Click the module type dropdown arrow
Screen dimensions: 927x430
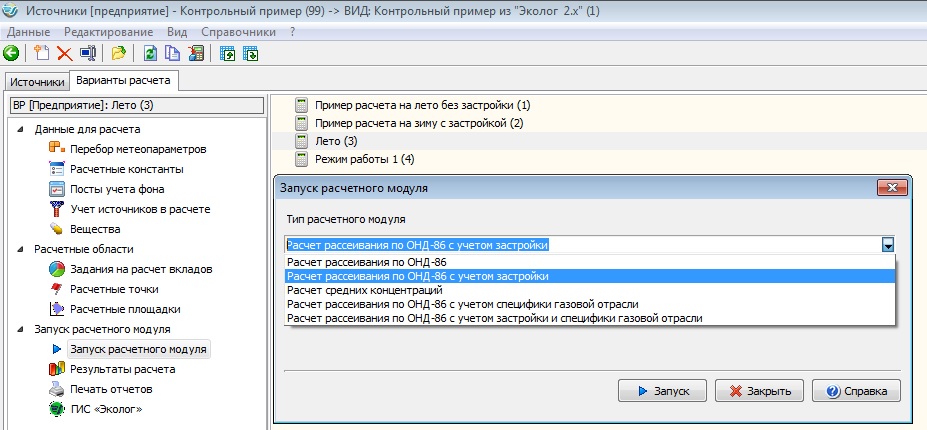click(886, 245)
